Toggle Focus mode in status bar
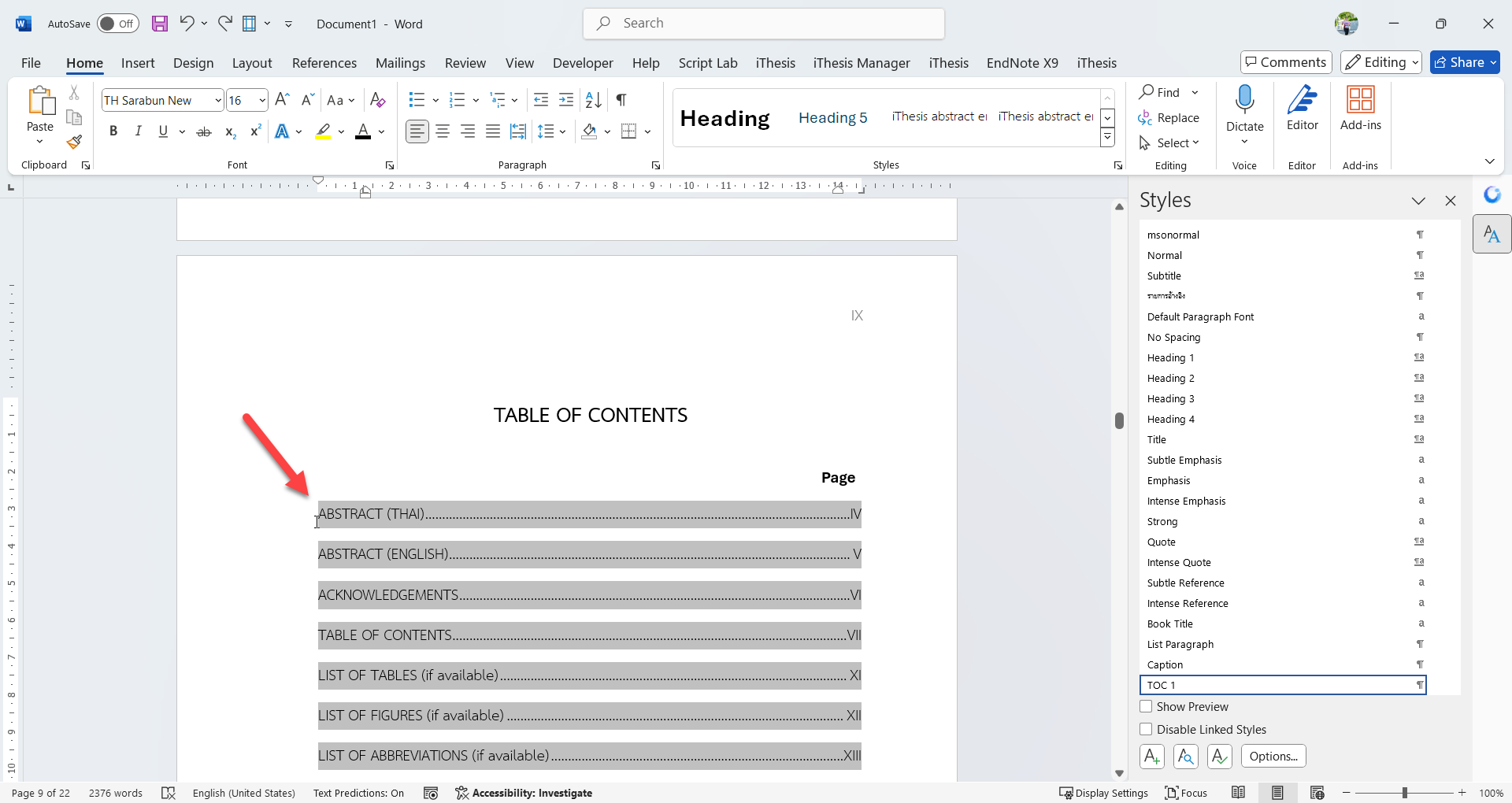Screen dimensions: 1512x803 pyautogui.click(x=1186, y=793)
